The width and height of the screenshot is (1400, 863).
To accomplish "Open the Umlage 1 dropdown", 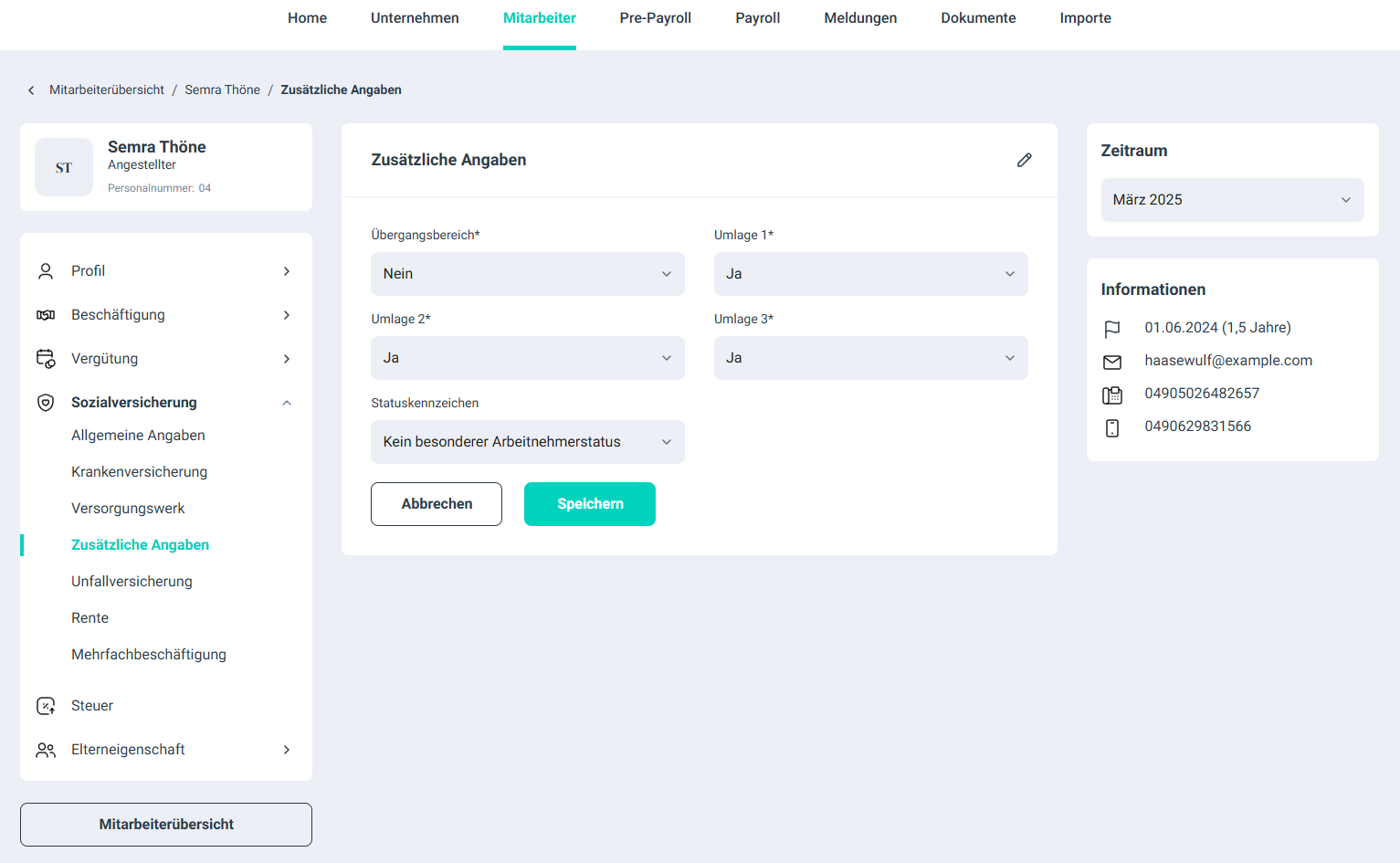I will pyautogui.click(x=870, y=274).
